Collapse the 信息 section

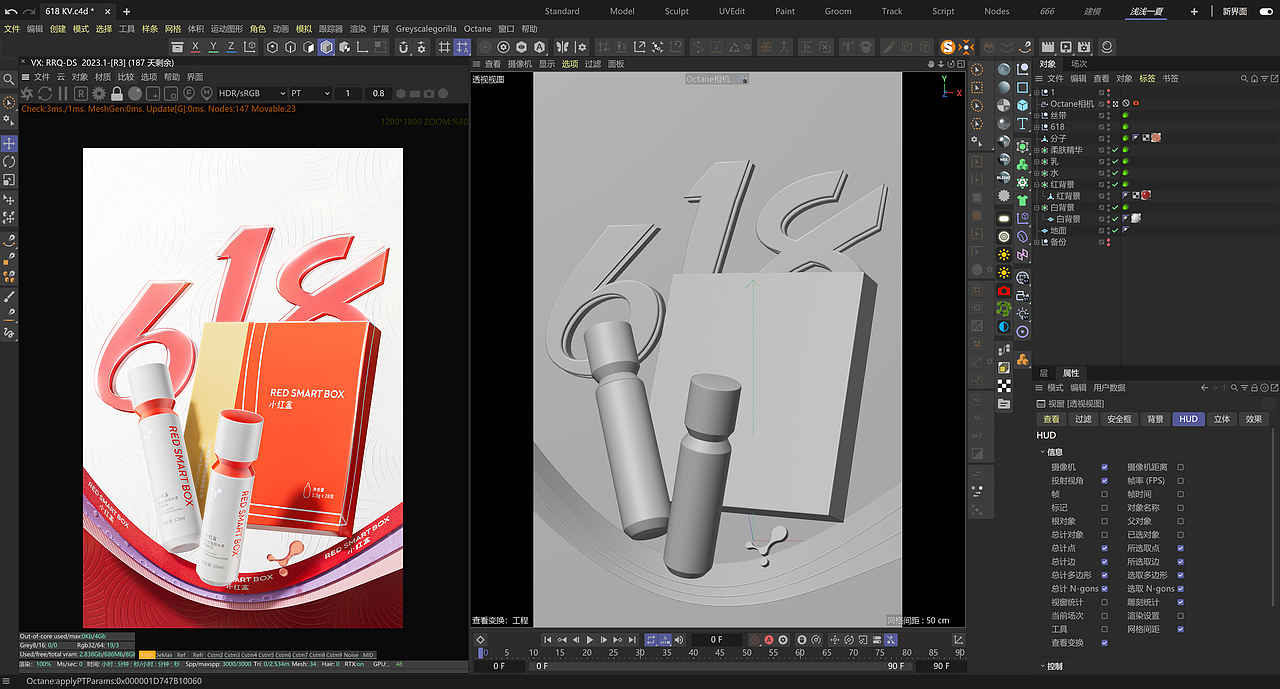[x=1043, y=452]
